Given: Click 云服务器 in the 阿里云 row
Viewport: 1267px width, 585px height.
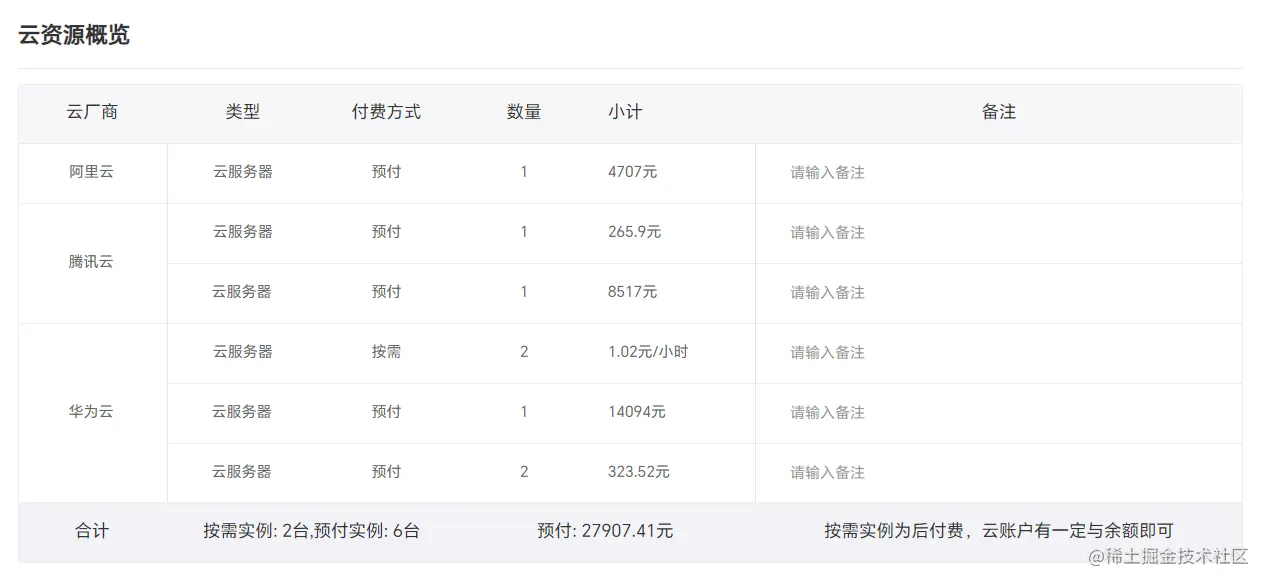Looking at the screenshot, I should pos(243,172).
